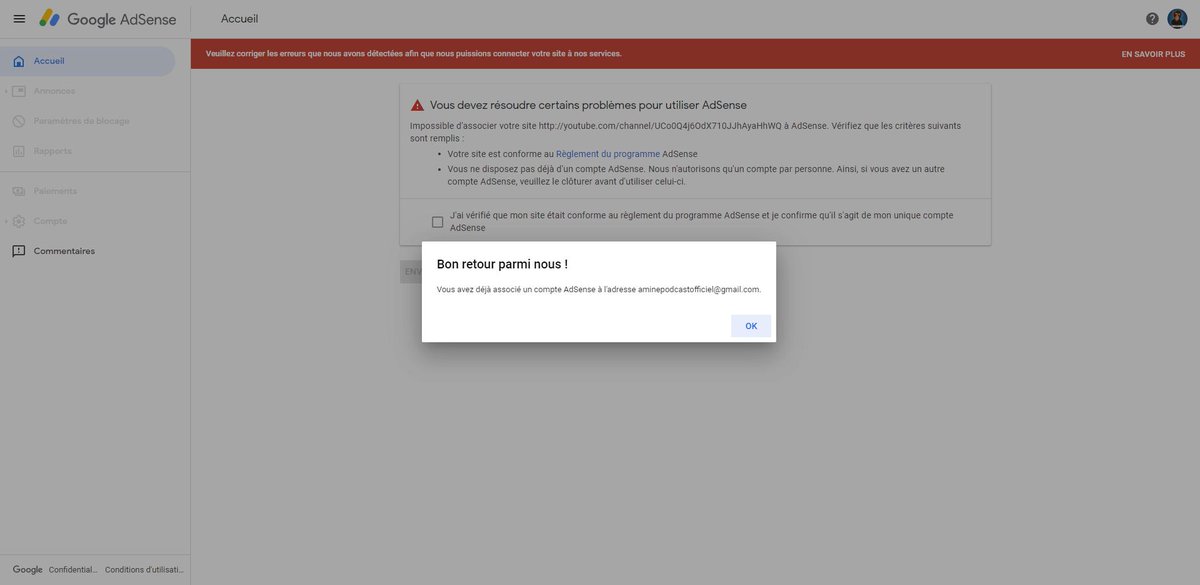Click the Commentaires feedback icon

point(19,251)
